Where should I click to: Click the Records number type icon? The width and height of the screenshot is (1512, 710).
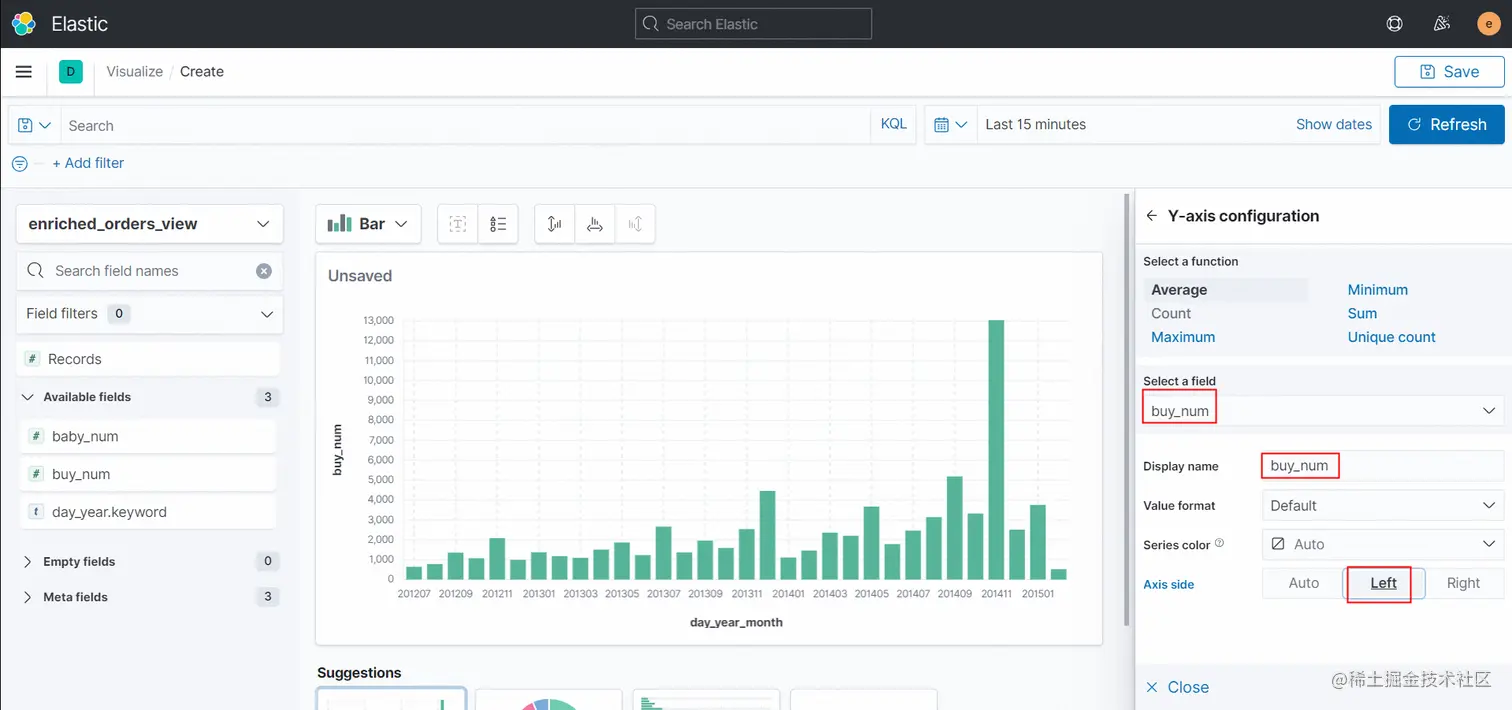(x=32, y=359)
